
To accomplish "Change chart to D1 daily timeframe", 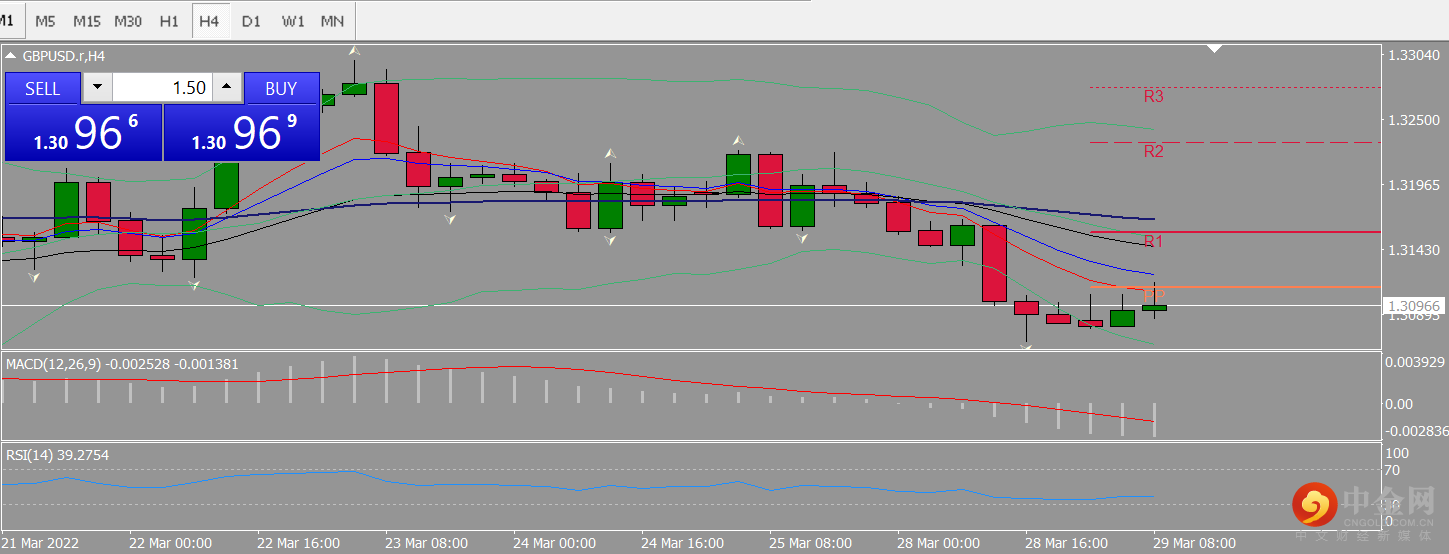I will [x=251, y=20].
